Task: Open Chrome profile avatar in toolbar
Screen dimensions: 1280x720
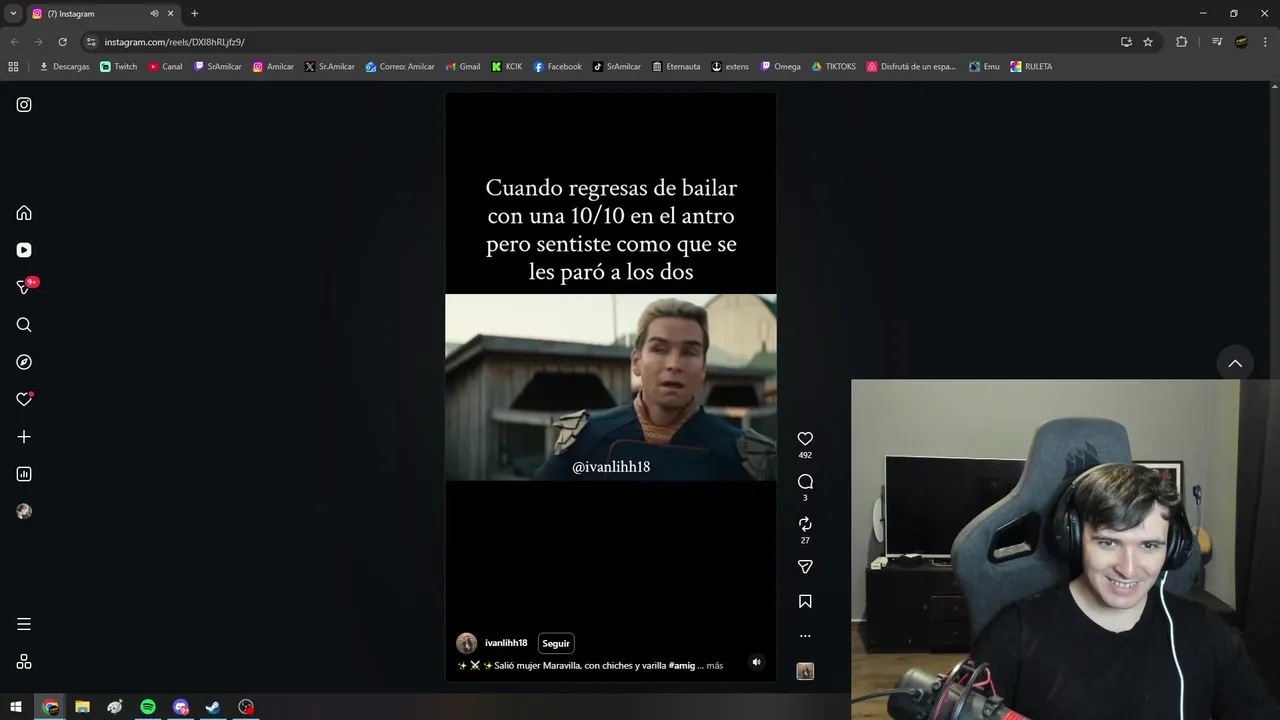Action: [x=1242, y=42]
